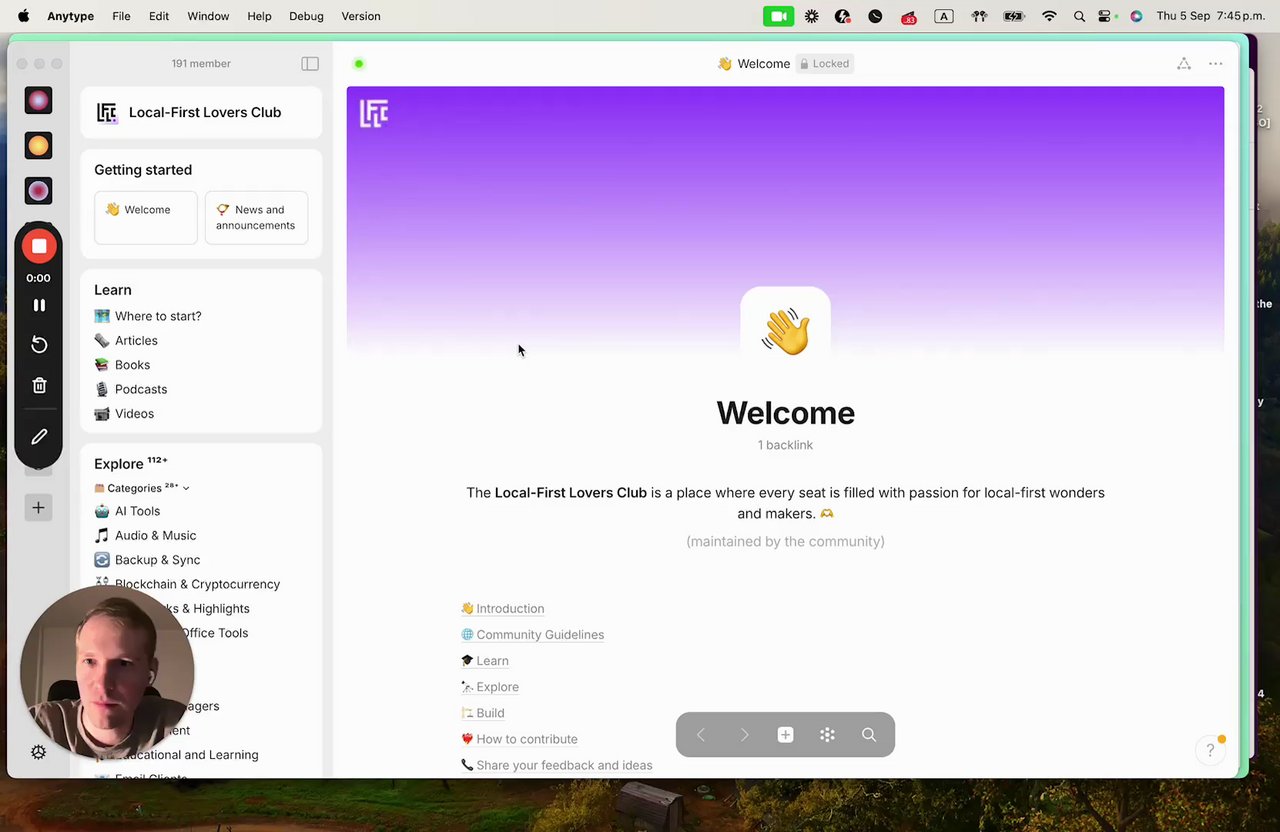
Task: Open the Window menu
Action: (208, 16)
